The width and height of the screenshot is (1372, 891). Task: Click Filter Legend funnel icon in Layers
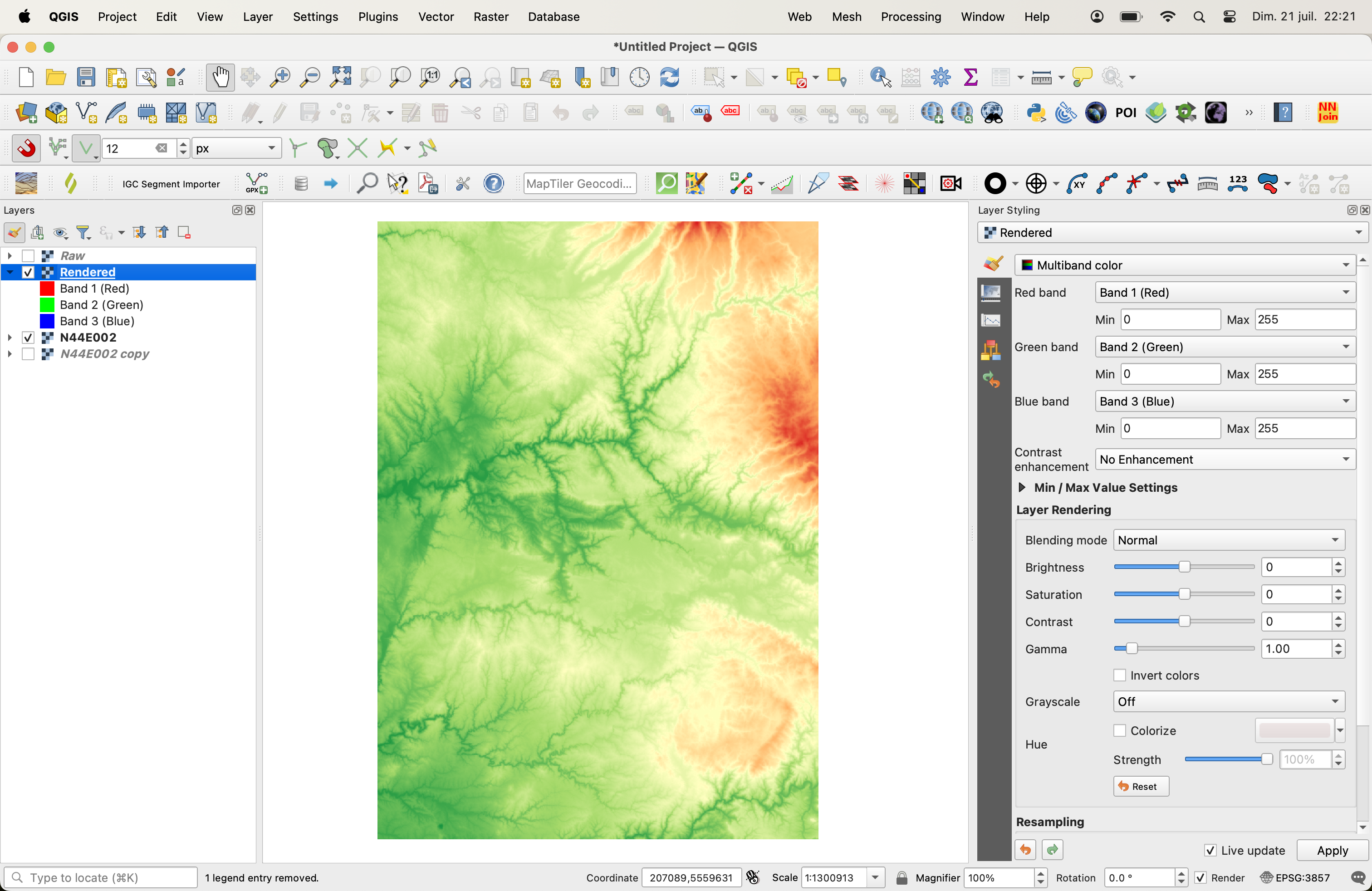tap(83, 232)
